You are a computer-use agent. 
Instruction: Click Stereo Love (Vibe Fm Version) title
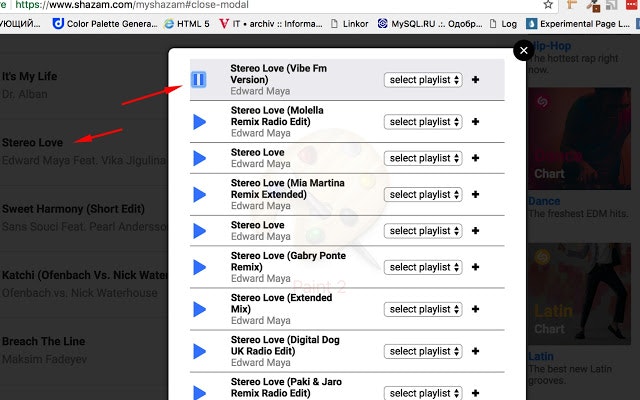[x=278, y=74]
